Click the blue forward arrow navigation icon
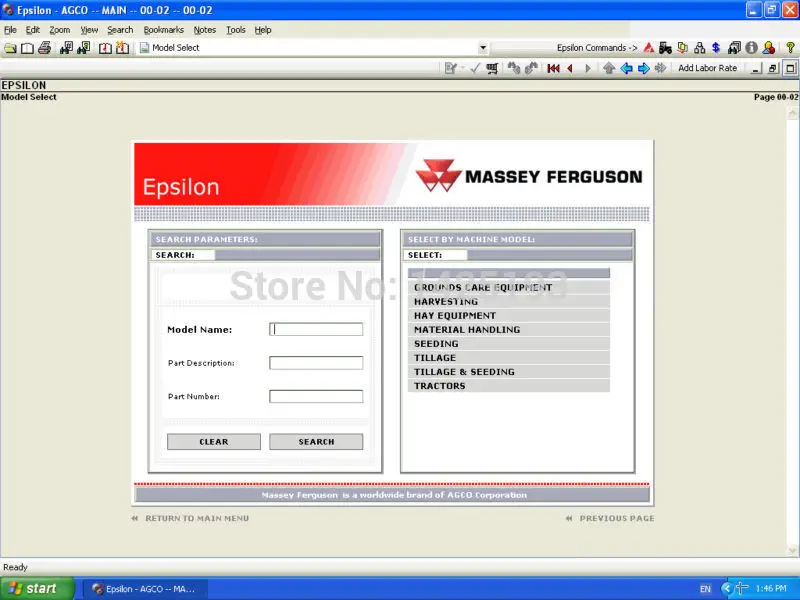800x600 pixels. tap(644, 68)
